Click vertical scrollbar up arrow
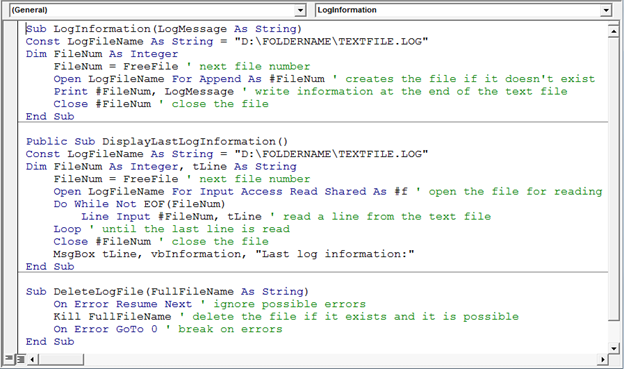Image resolution: width=624 pixels, height=369 pixels. [x=613, y=31]
